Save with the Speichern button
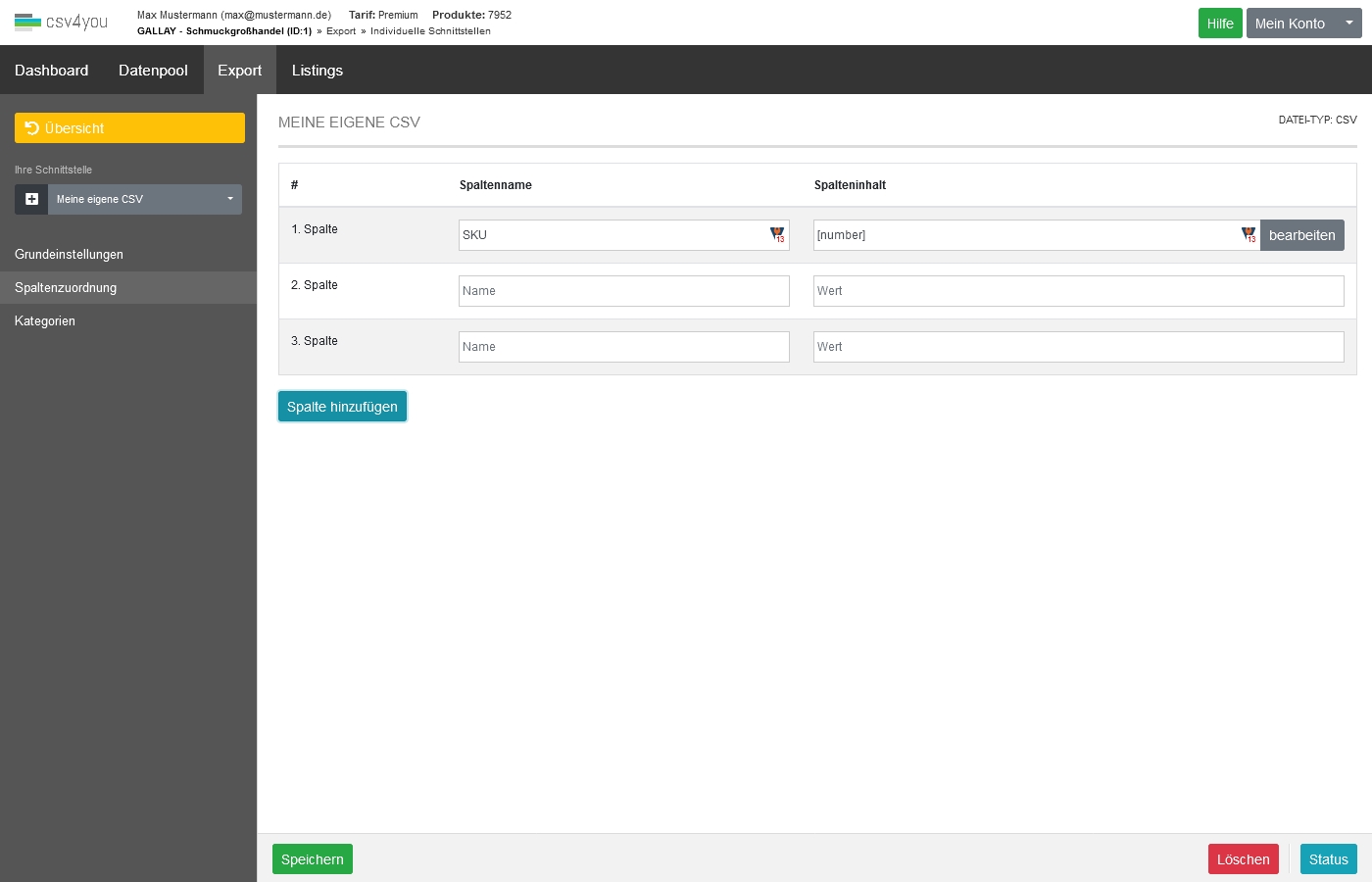Screen dimensions: 1372x882 tap(312, 859)
